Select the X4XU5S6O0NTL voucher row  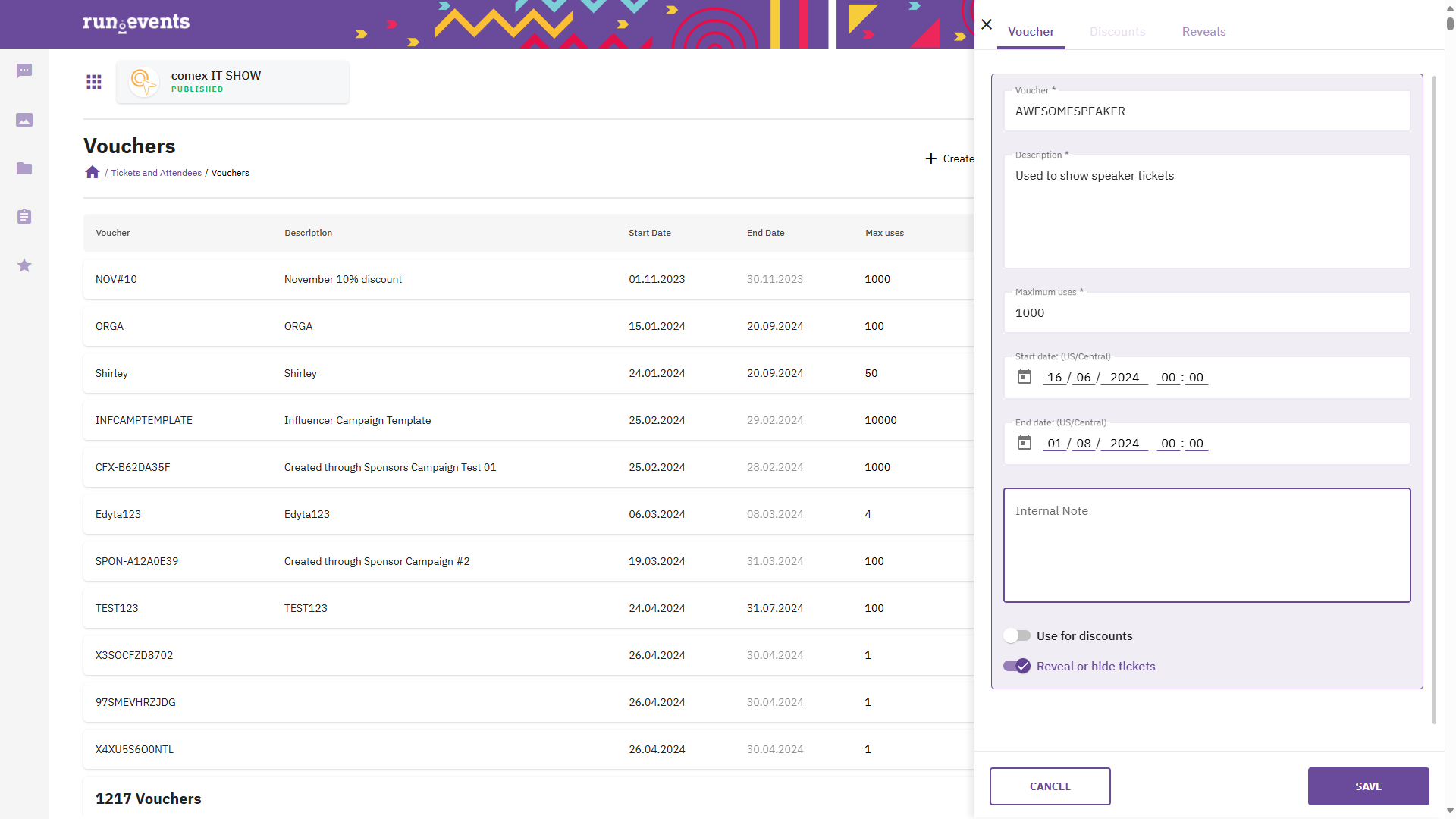529,749
